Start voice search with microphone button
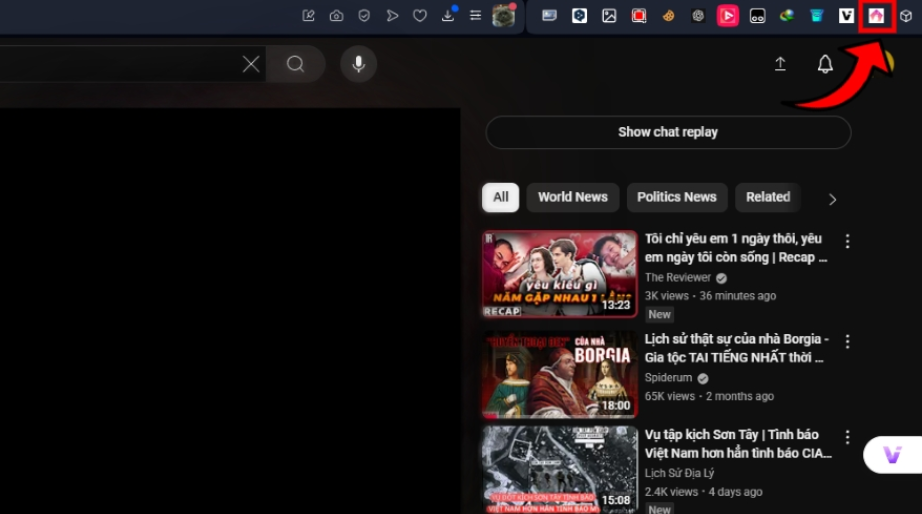Image resolution: width=922 pixels, height=514 pixels. pyautogui.click(x=358, y=64)
